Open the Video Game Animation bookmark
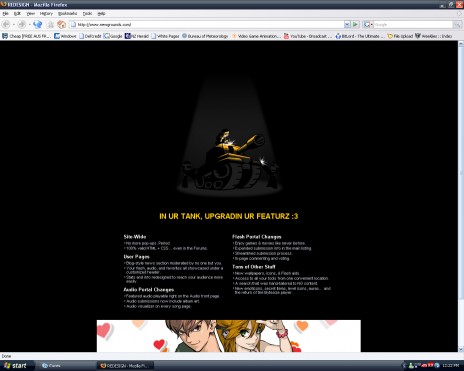464x371 pixels. click(x=256, y=36)
